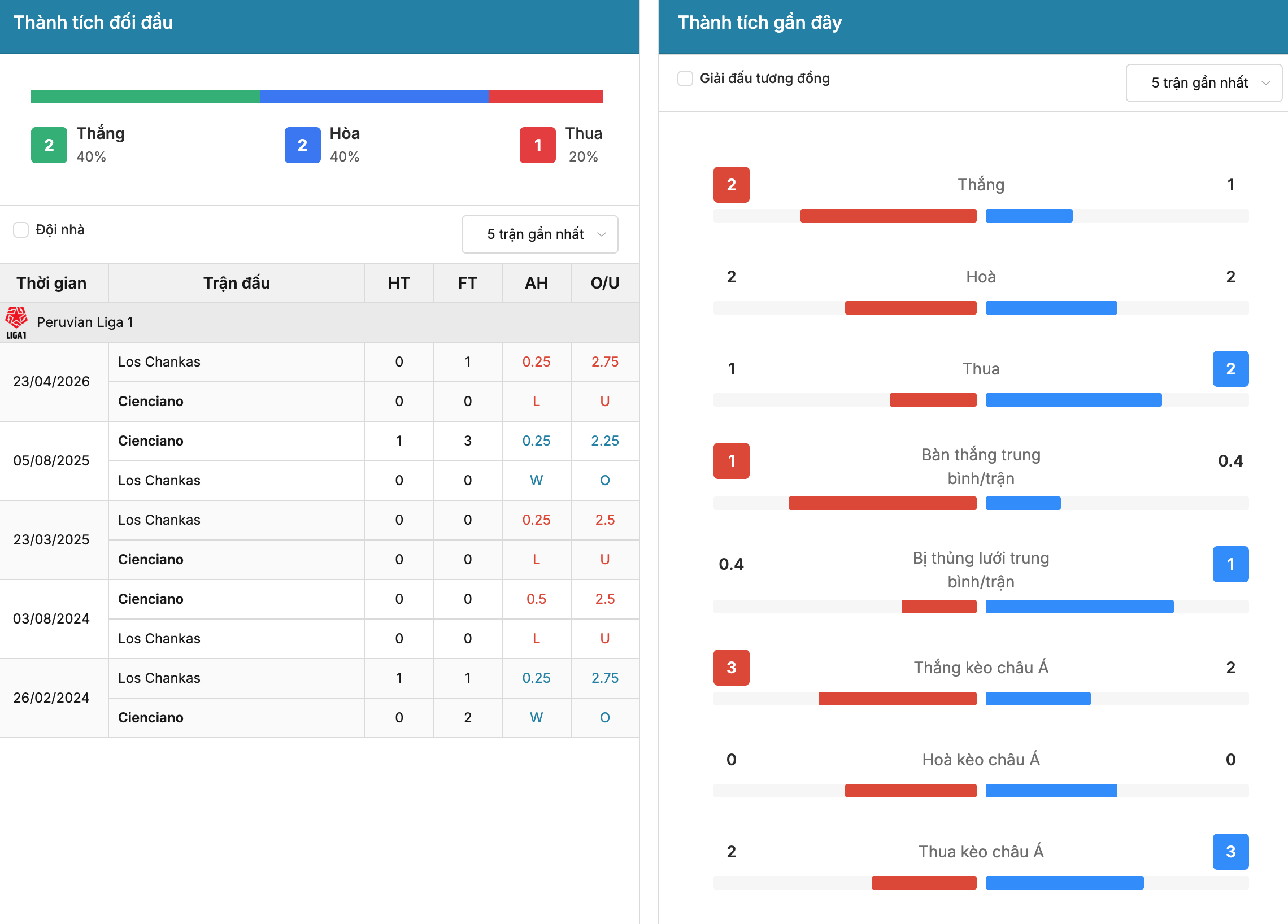Open Cienciano in the 26/02/2024 match
The width and height of the screenshot is (1288, 924).
tap(151, 718)
